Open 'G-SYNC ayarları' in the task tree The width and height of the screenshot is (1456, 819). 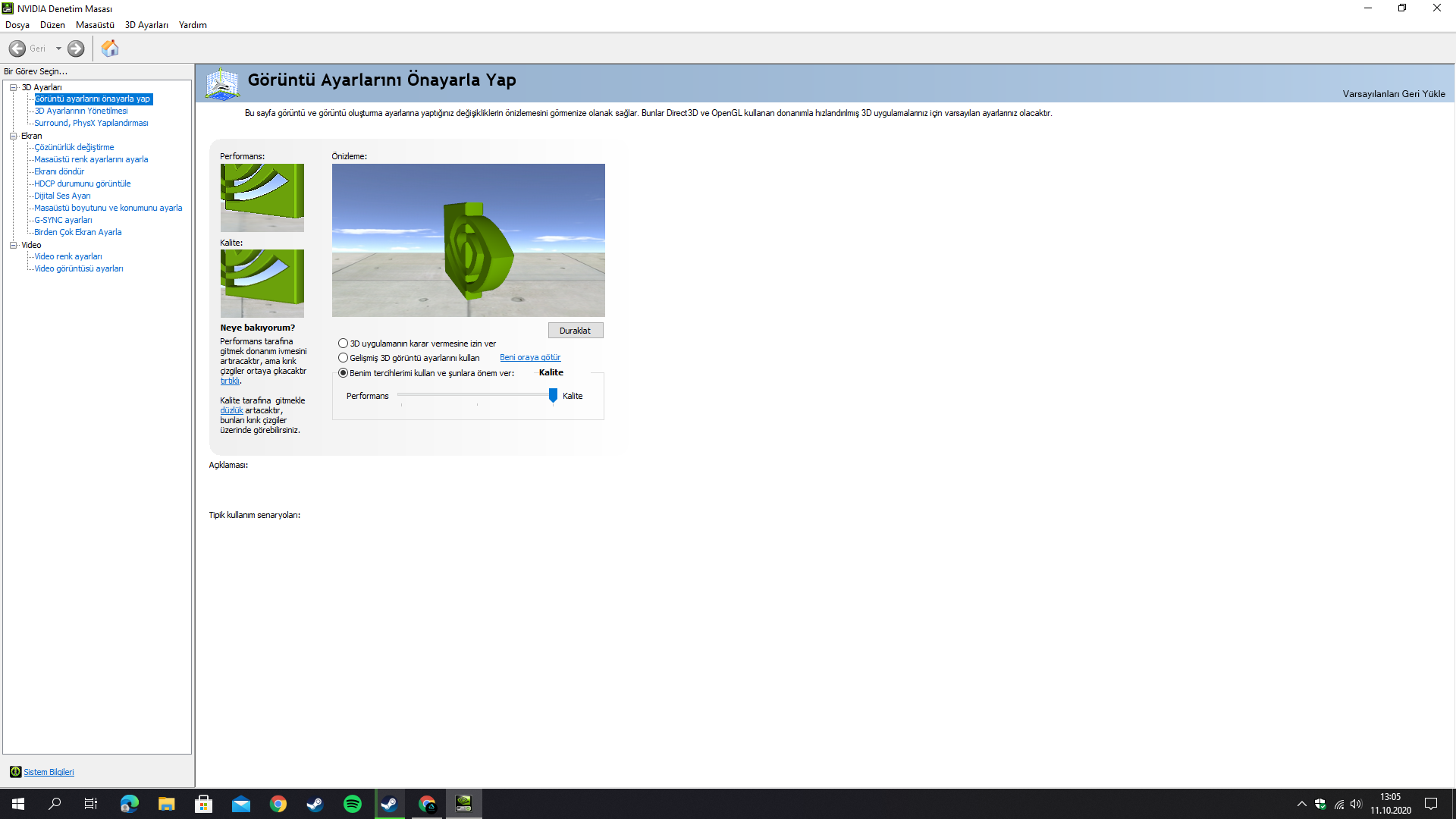pyautogui.click(x=63, y=220)
